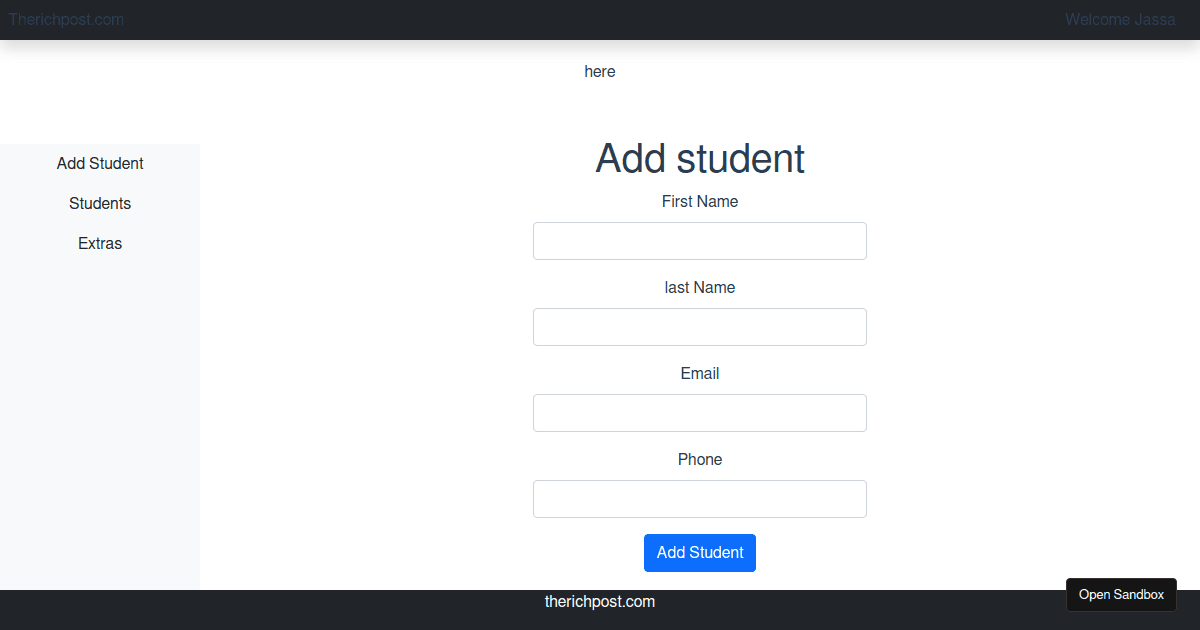Click the Phone label
Viewport: 1200px width, 630px height.
[700, 459]
